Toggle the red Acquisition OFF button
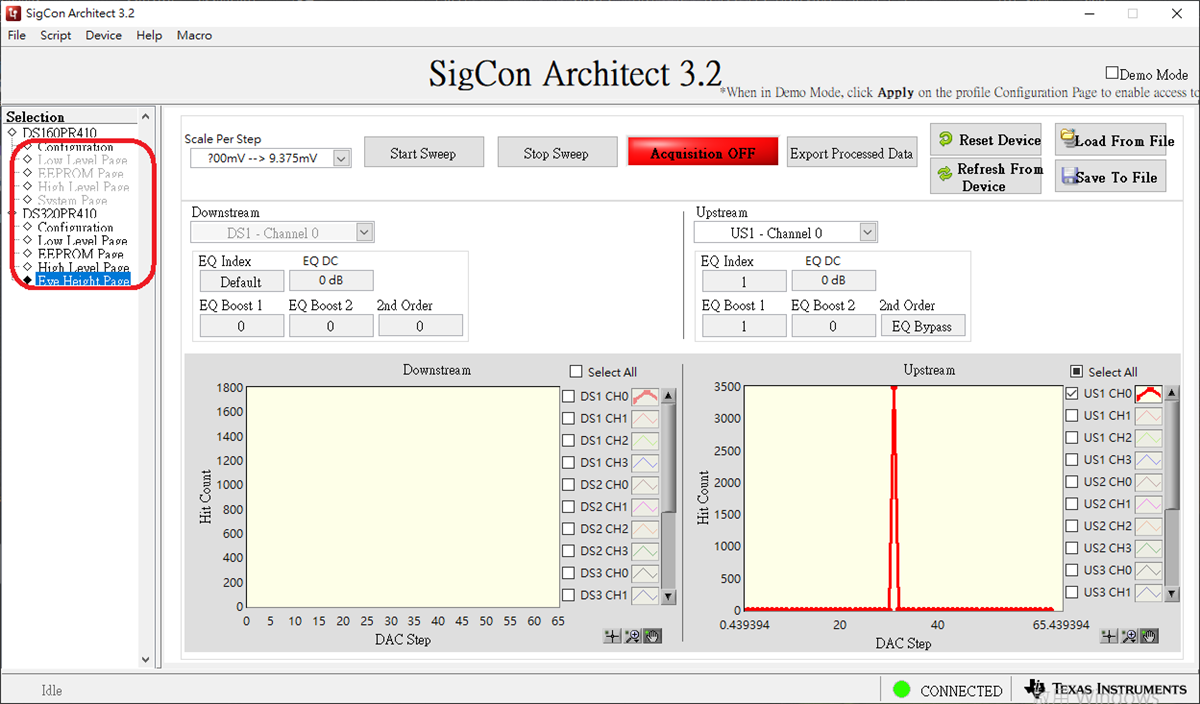This screenshot has height=704, width=1200. [x=703, y=153]
